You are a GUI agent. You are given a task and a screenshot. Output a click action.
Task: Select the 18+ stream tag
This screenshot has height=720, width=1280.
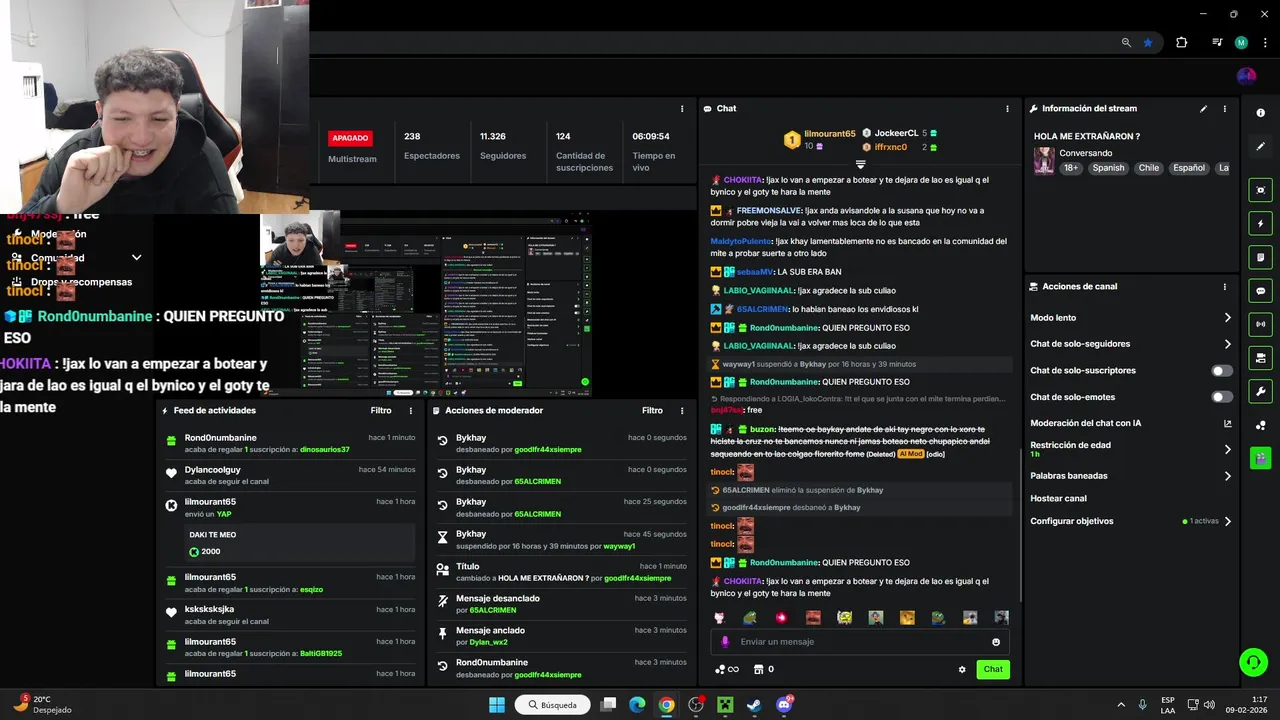coord(1071,168)
